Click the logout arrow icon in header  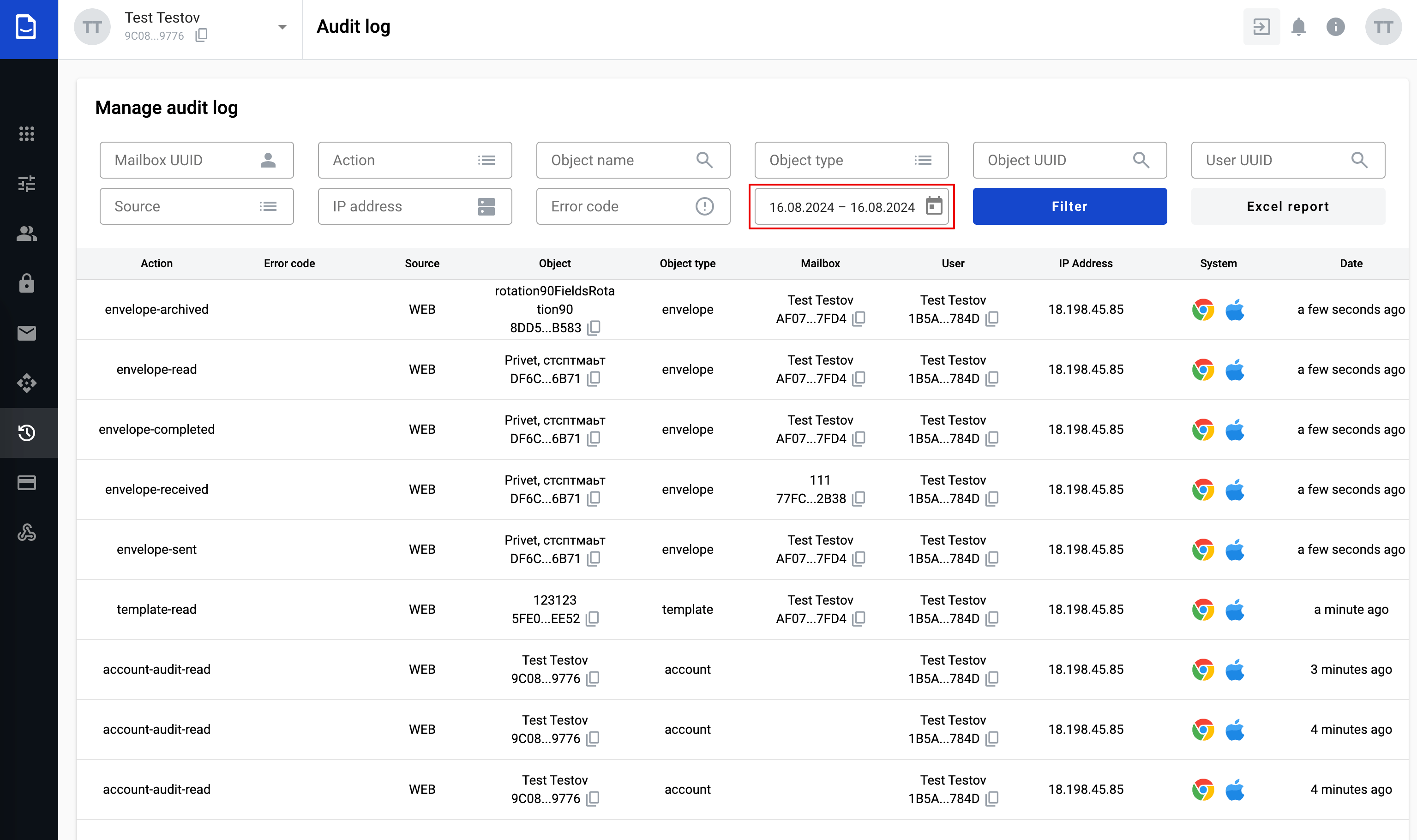1261,27
